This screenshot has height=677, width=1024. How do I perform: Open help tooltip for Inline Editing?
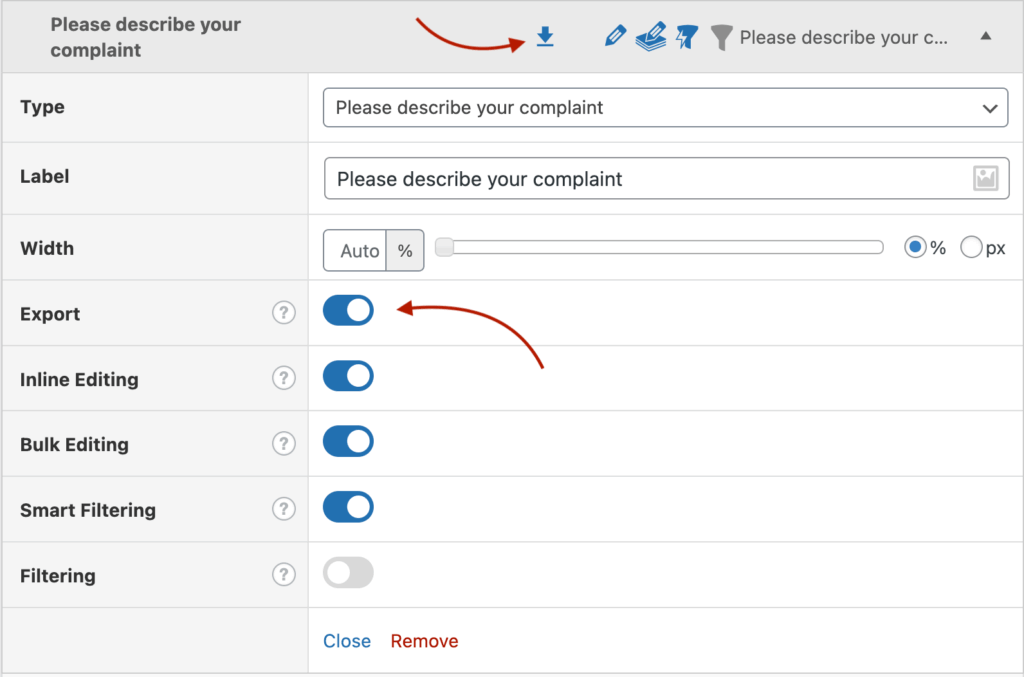coord(284,379)
